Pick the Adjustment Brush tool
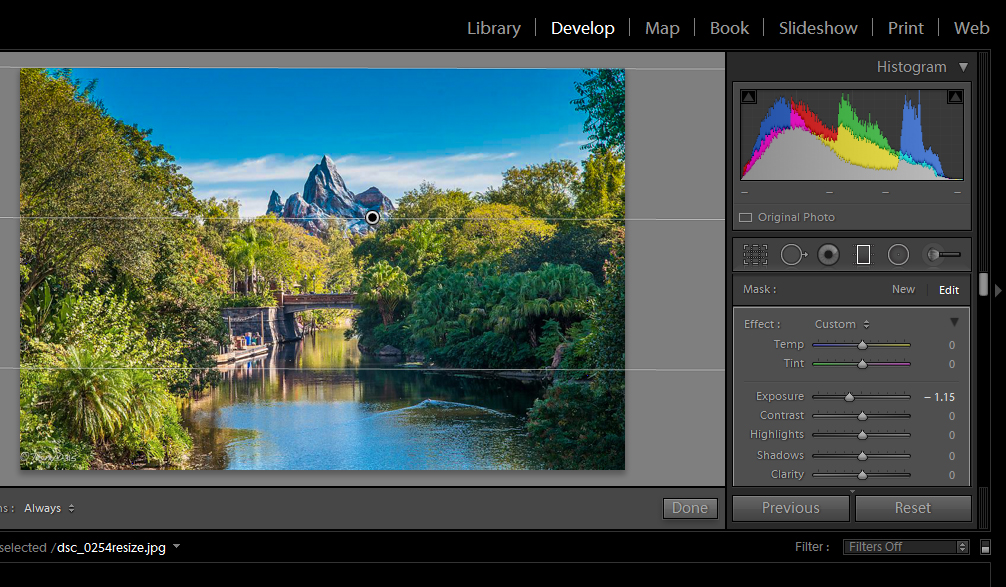Screen dimensions: 1006x587 [x=942, y=255]
